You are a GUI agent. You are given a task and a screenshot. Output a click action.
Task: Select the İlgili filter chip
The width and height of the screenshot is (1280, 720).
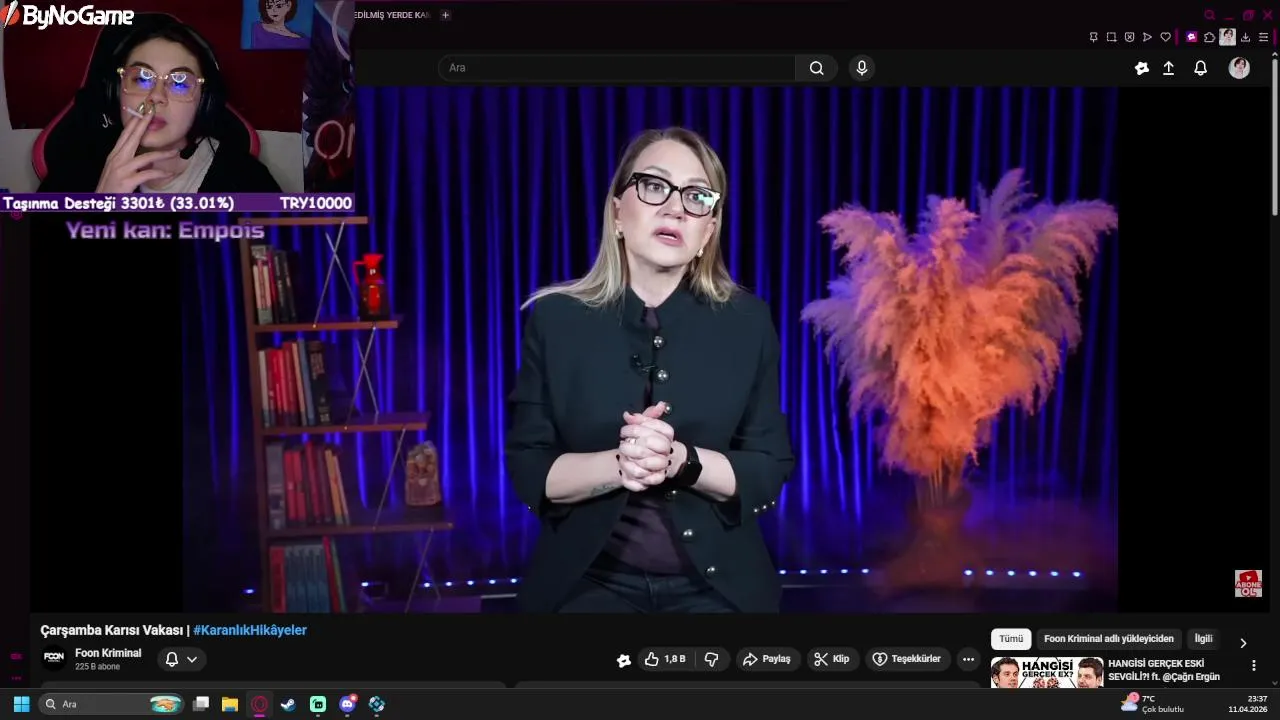coord(1203,639)
